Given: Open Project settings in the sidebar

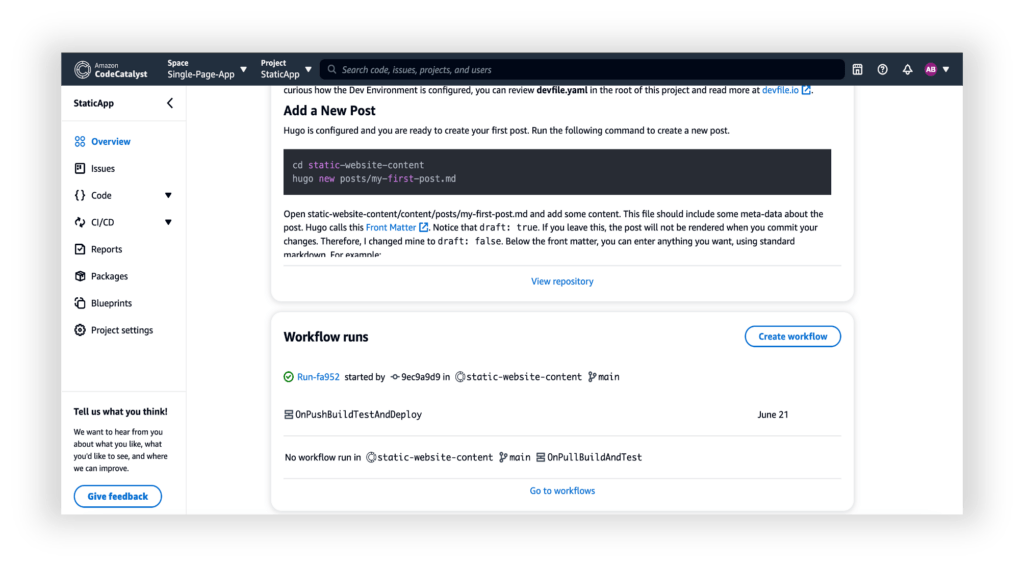Looking at the screenshot, I should (121, 330).
